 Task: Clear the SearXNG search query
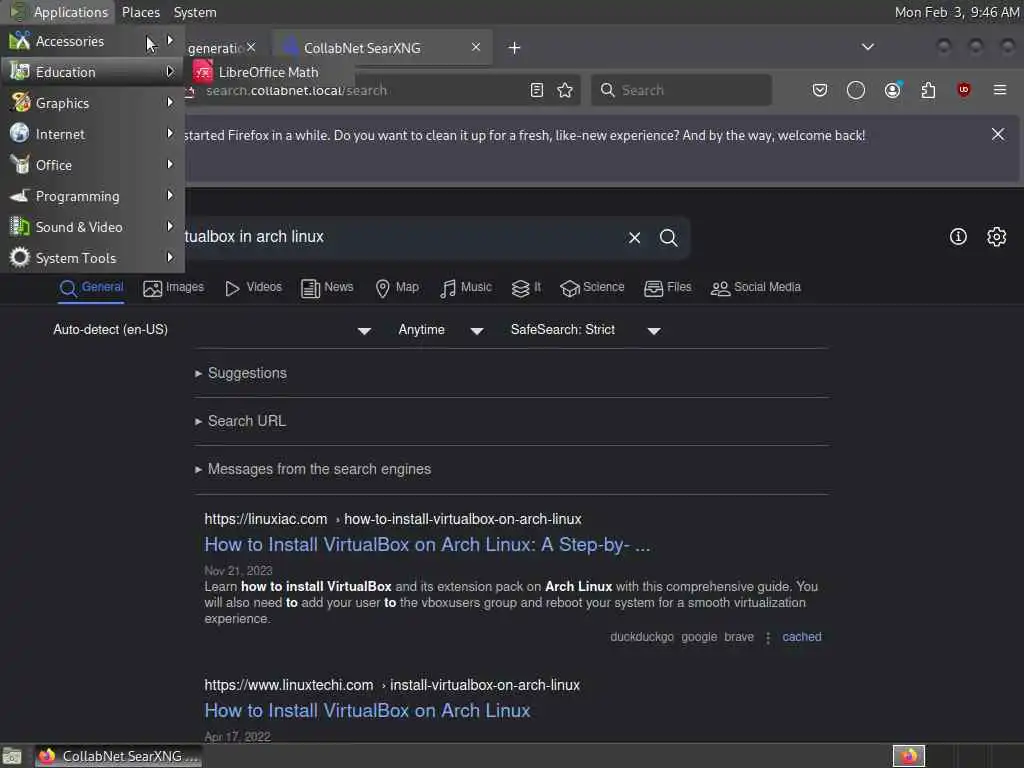click(x=635, y=238)
